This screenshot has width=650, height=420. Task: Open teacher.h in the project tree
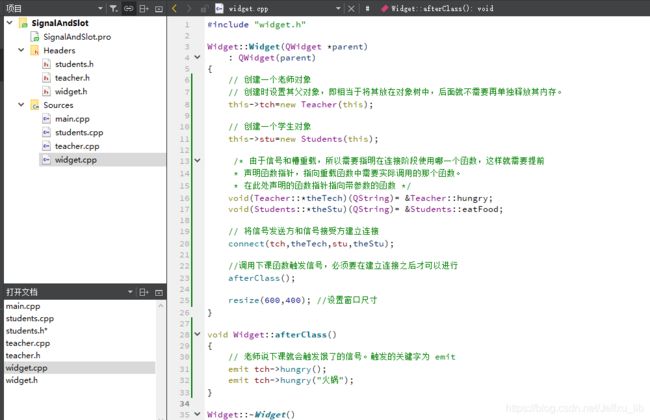point(72,78)
